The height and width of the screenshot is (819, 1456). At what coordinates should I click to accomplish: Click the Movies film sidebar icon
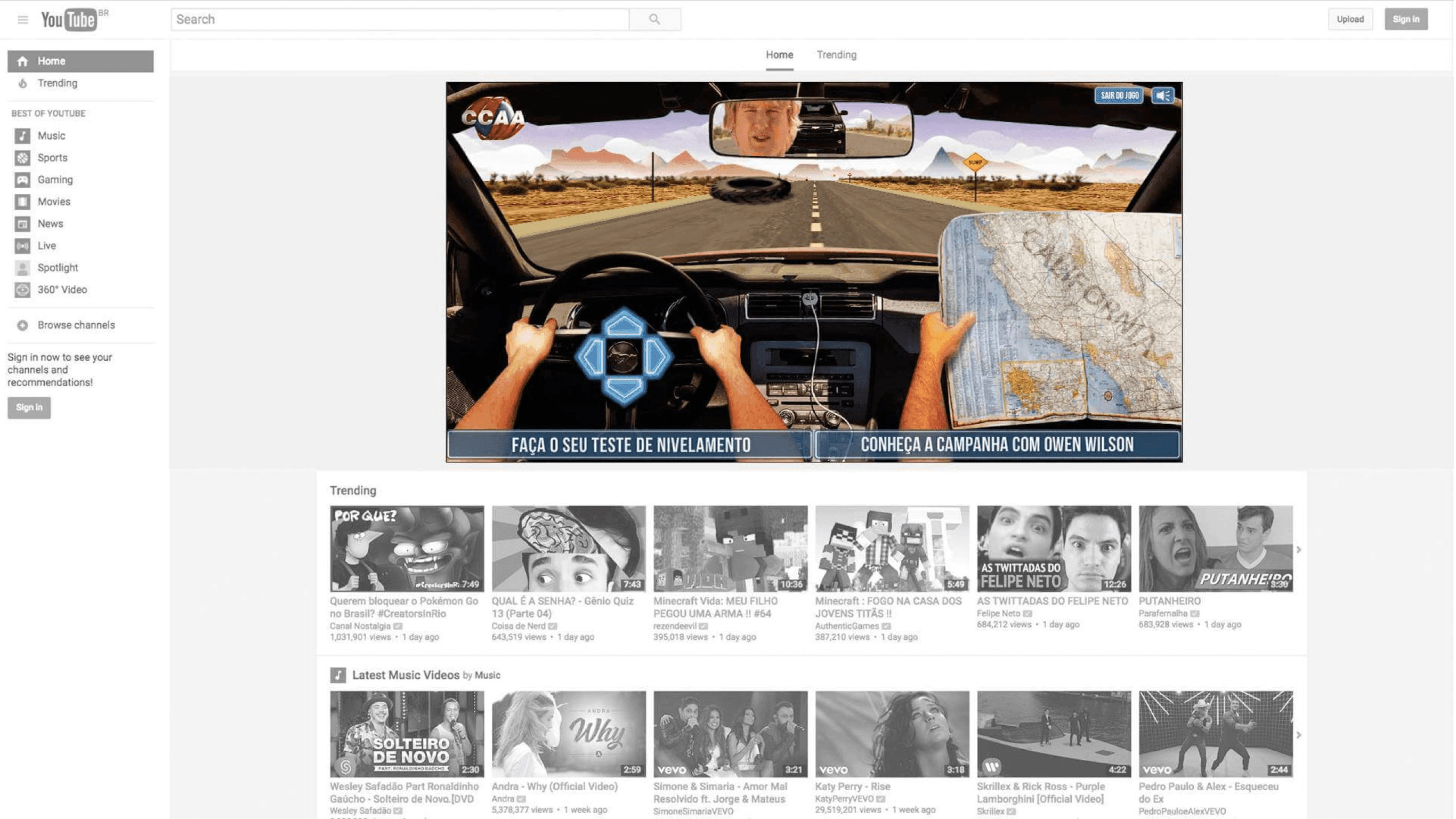point(22,202)
